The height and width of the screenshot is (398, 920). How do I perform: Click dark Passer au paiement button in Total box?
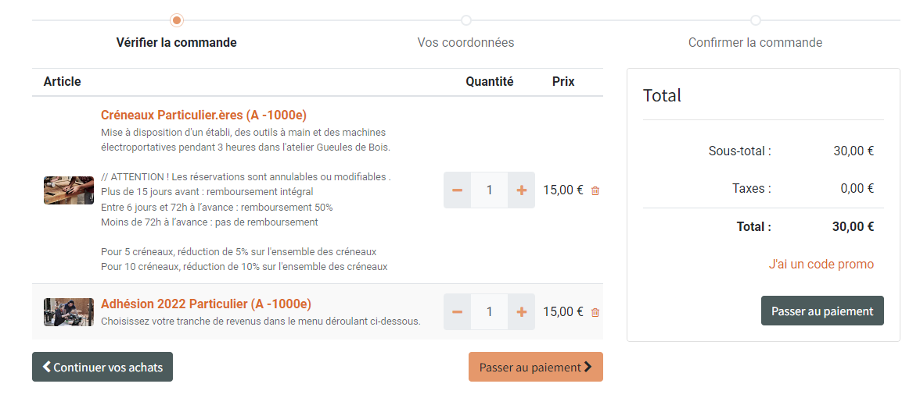[x=822, y=311]
